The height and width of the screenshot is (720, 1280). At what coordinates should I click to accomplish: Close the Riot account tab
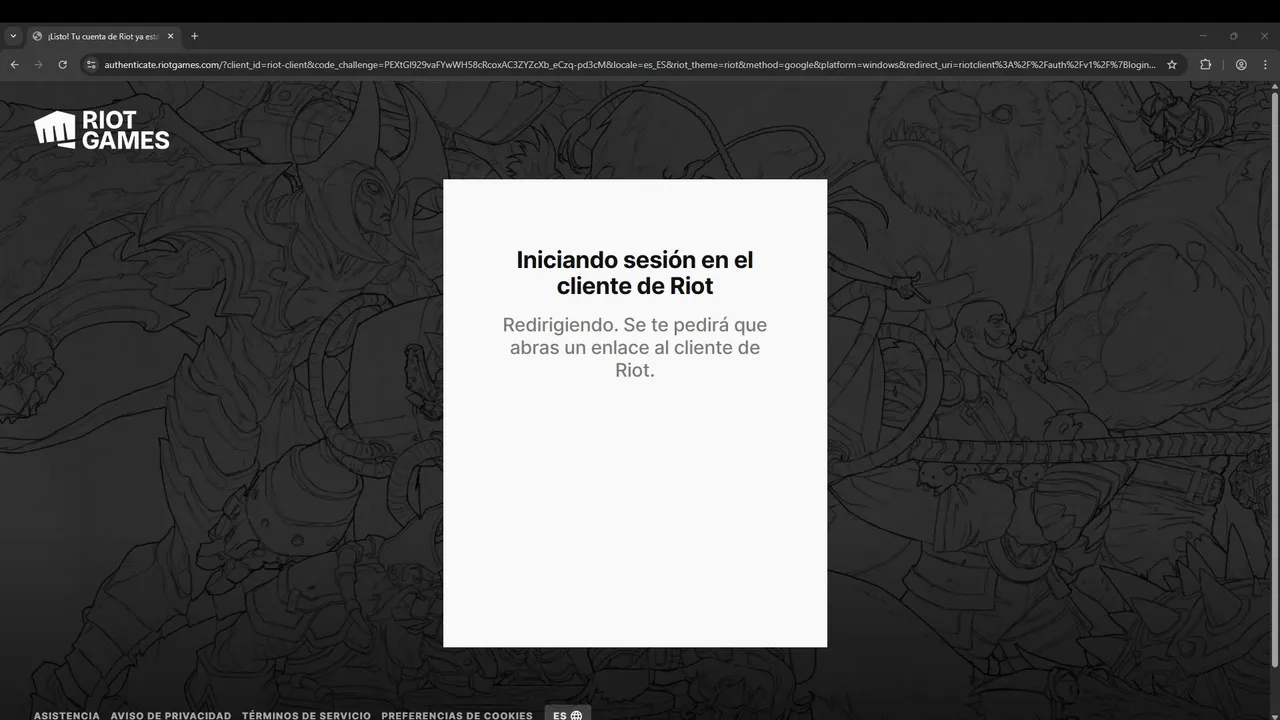[170, 36]
